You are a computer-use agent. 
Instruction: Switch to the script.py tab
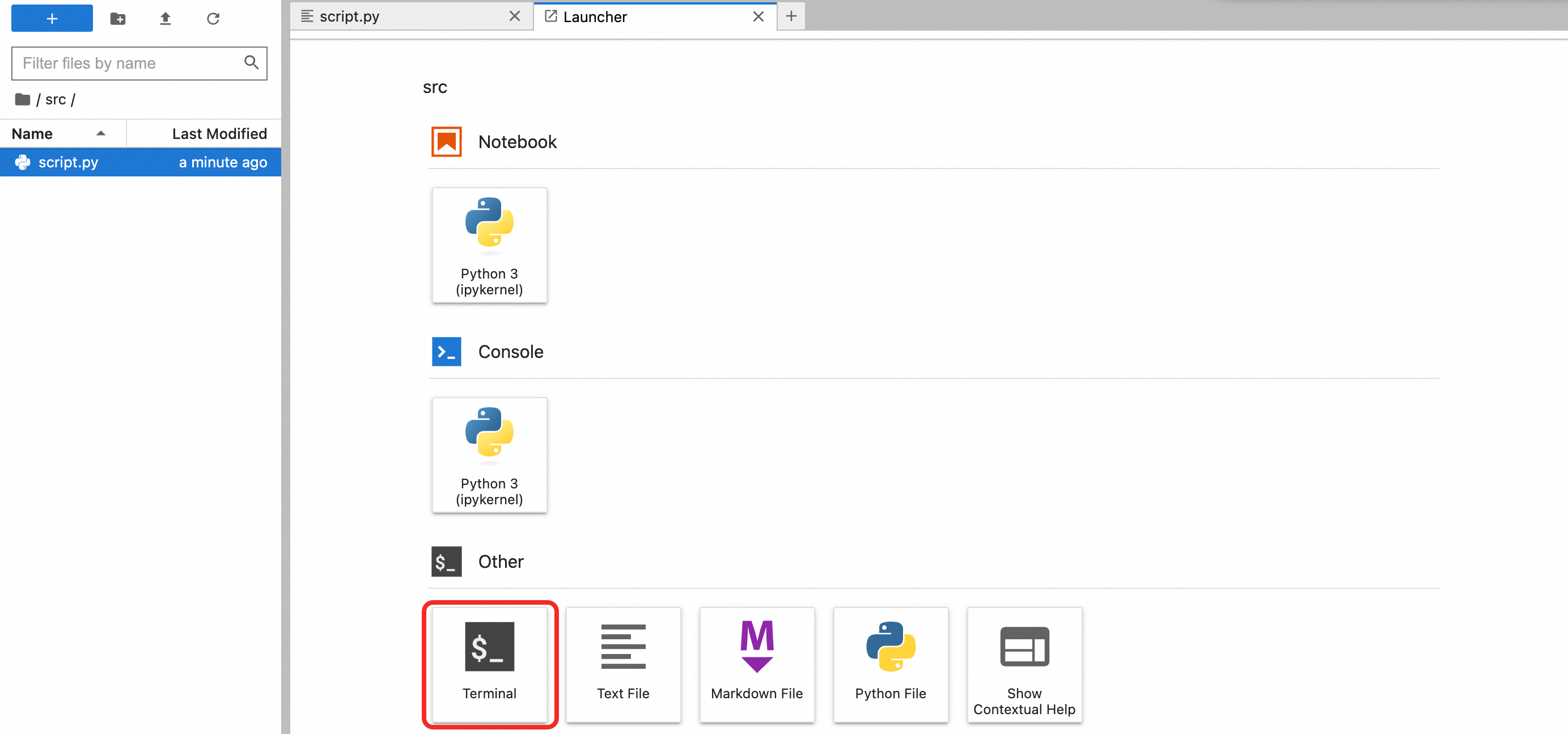coord(411,16)
